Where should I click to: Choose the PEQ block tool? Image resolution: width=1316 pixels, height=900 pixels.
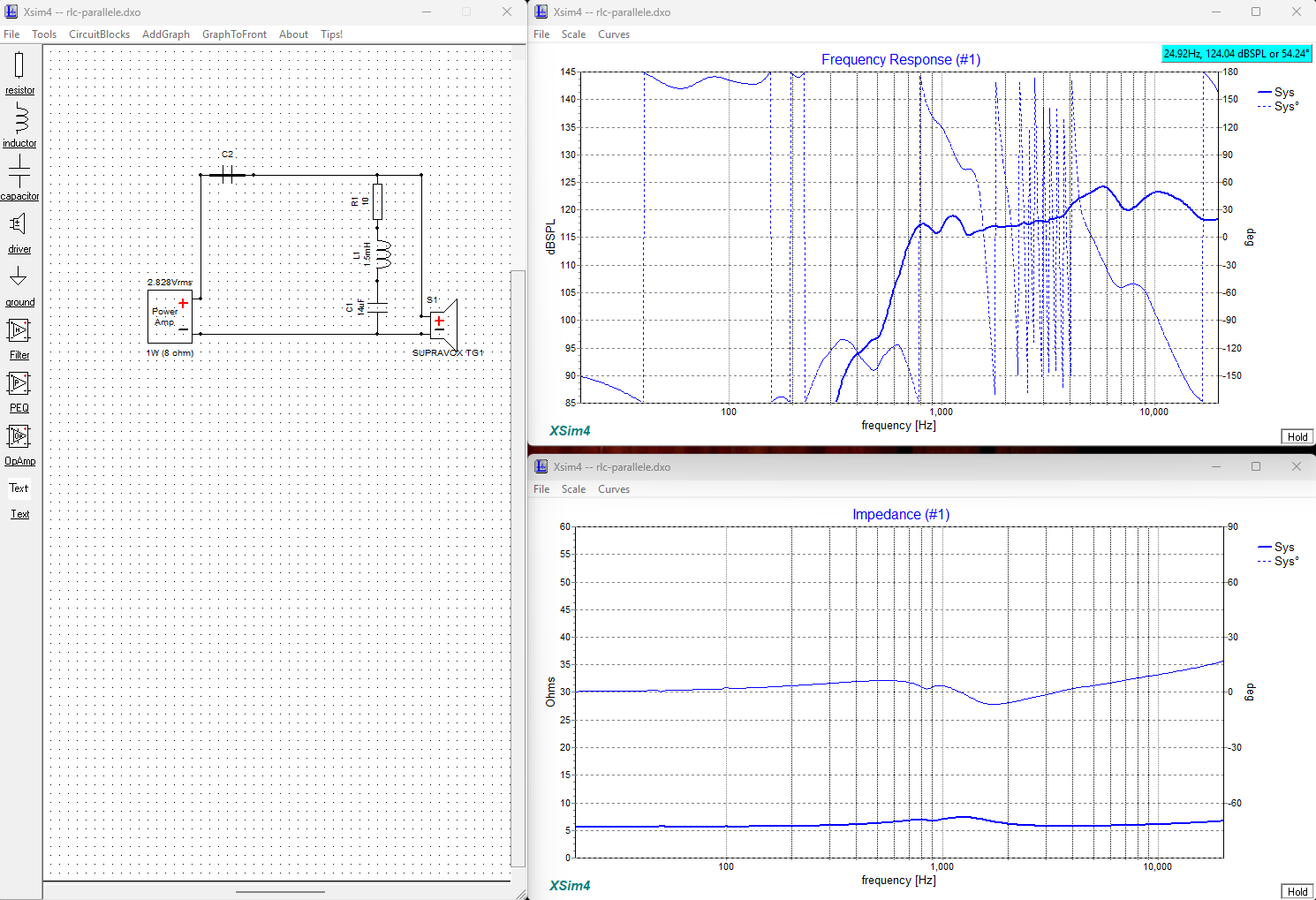coord(19,391)
